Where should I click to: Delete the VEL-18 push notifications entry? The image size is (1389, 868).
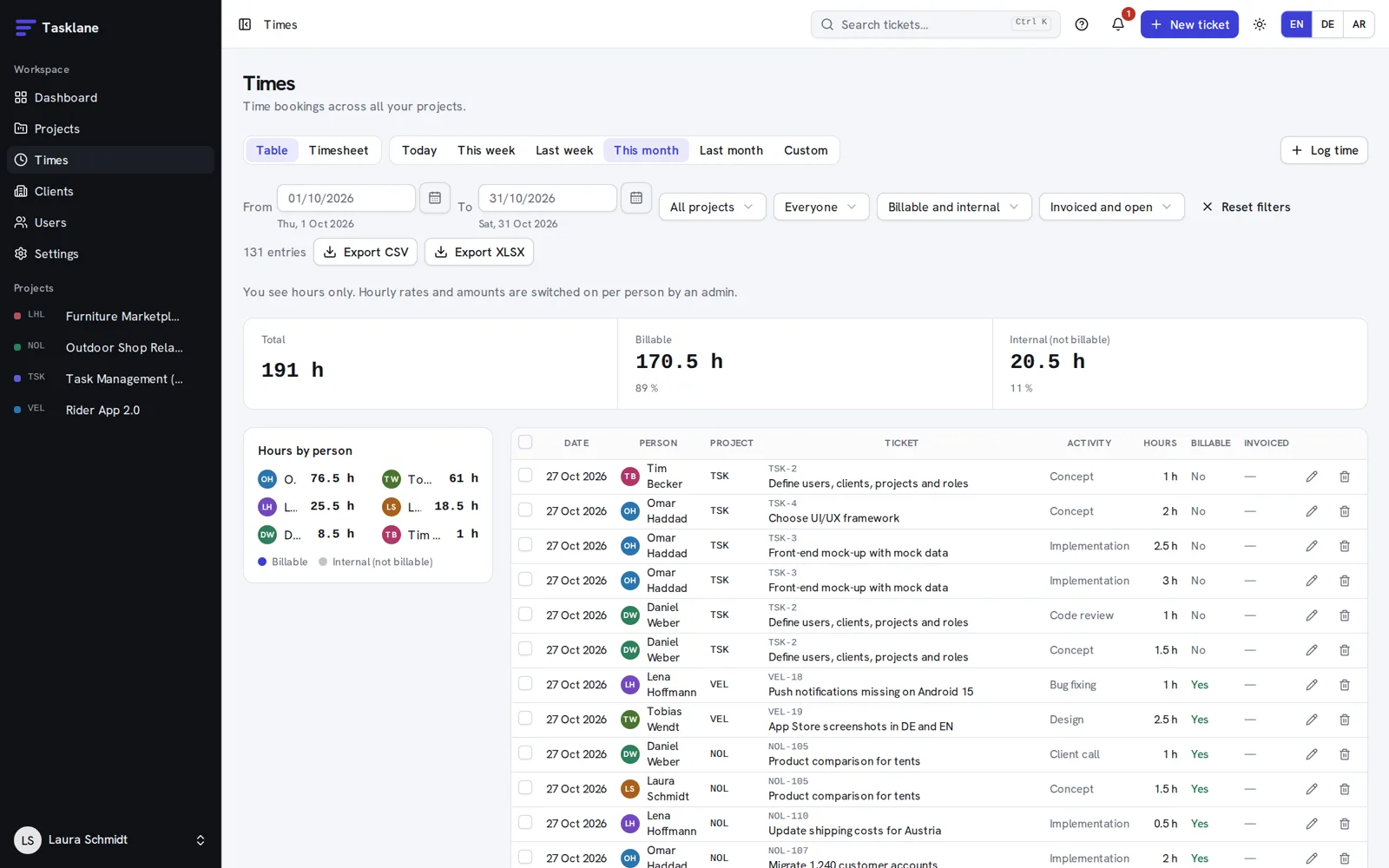[1345, 685]
